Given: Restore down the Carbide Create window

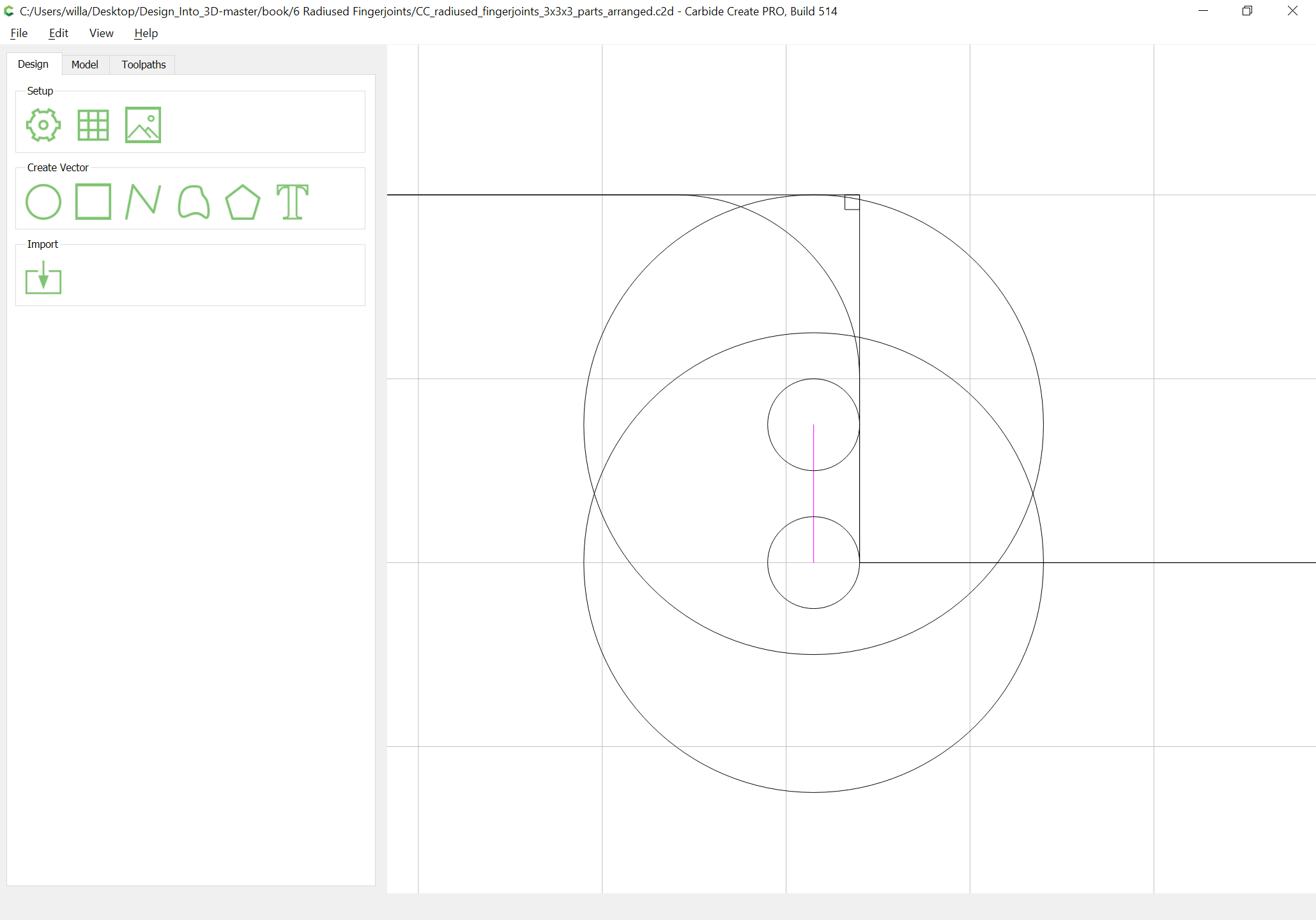Looking at the screenshot, I should [1248, 11].
